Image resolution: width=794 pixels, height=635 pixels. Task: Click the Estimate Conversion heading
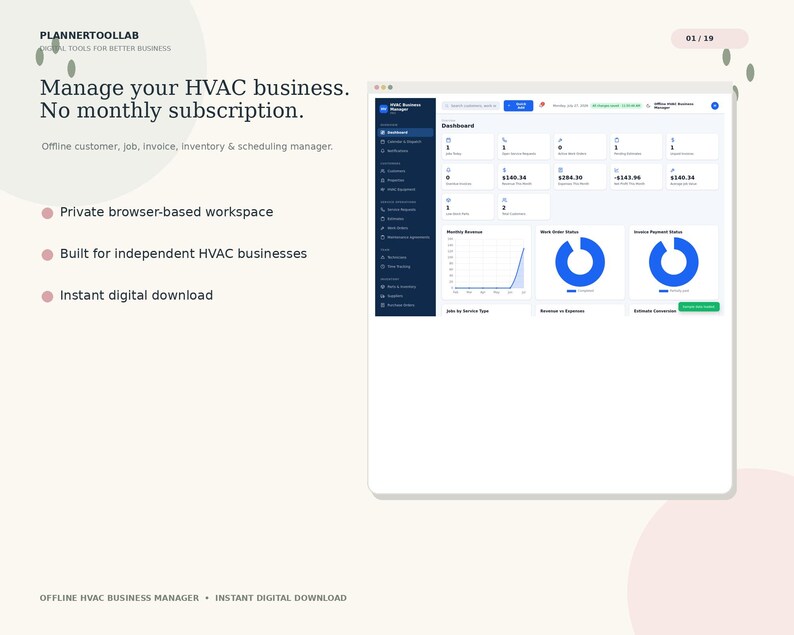(655, 311)
